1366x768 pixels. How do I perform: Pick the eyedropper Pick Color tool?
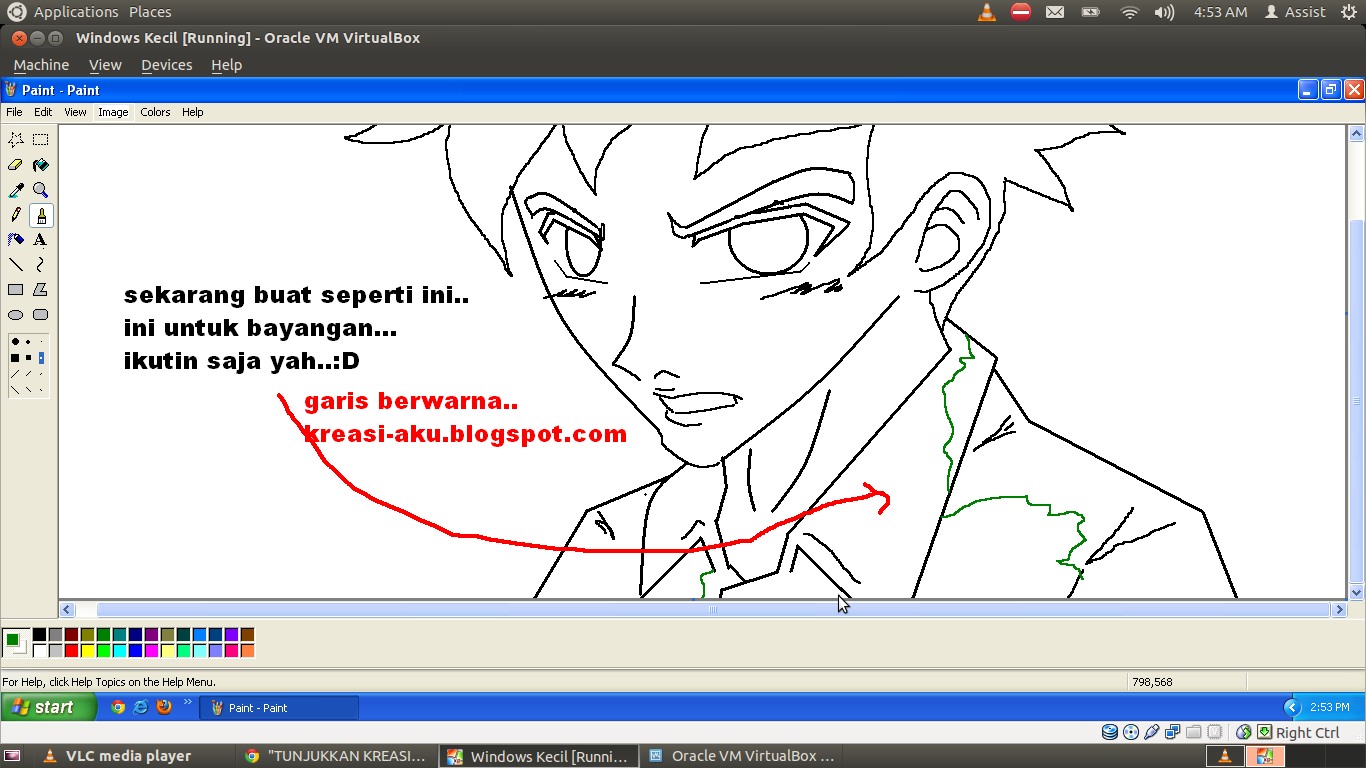pos(16,190)
